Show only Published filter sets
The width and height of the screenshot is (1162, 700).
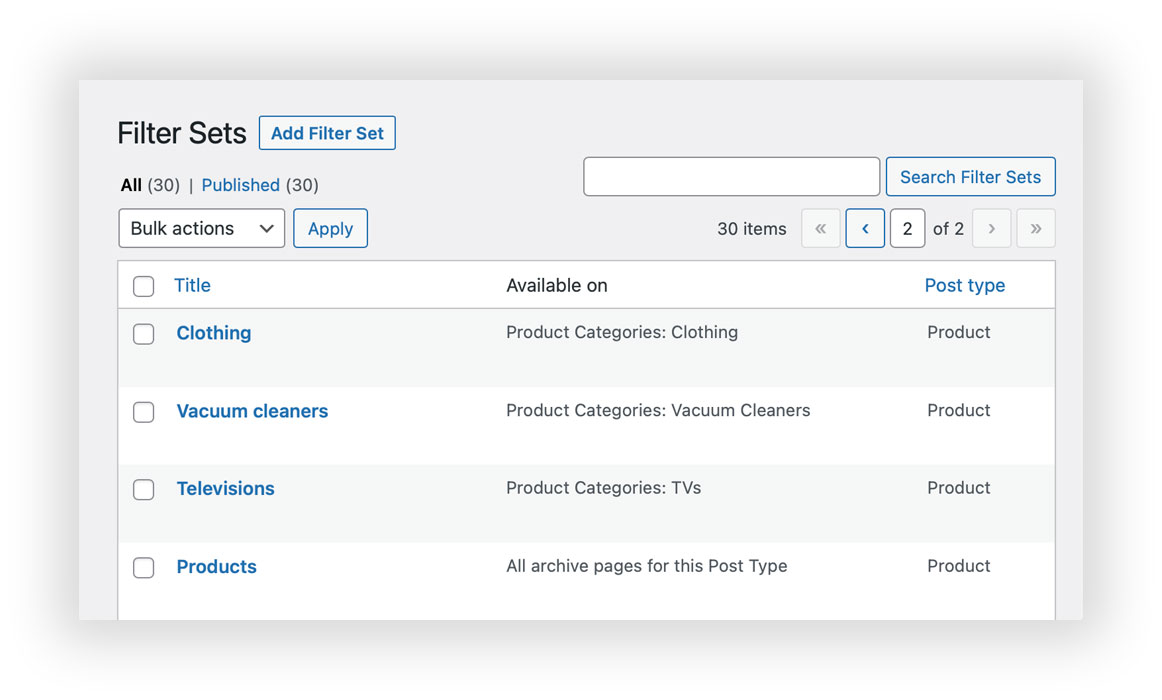point(241,185)
